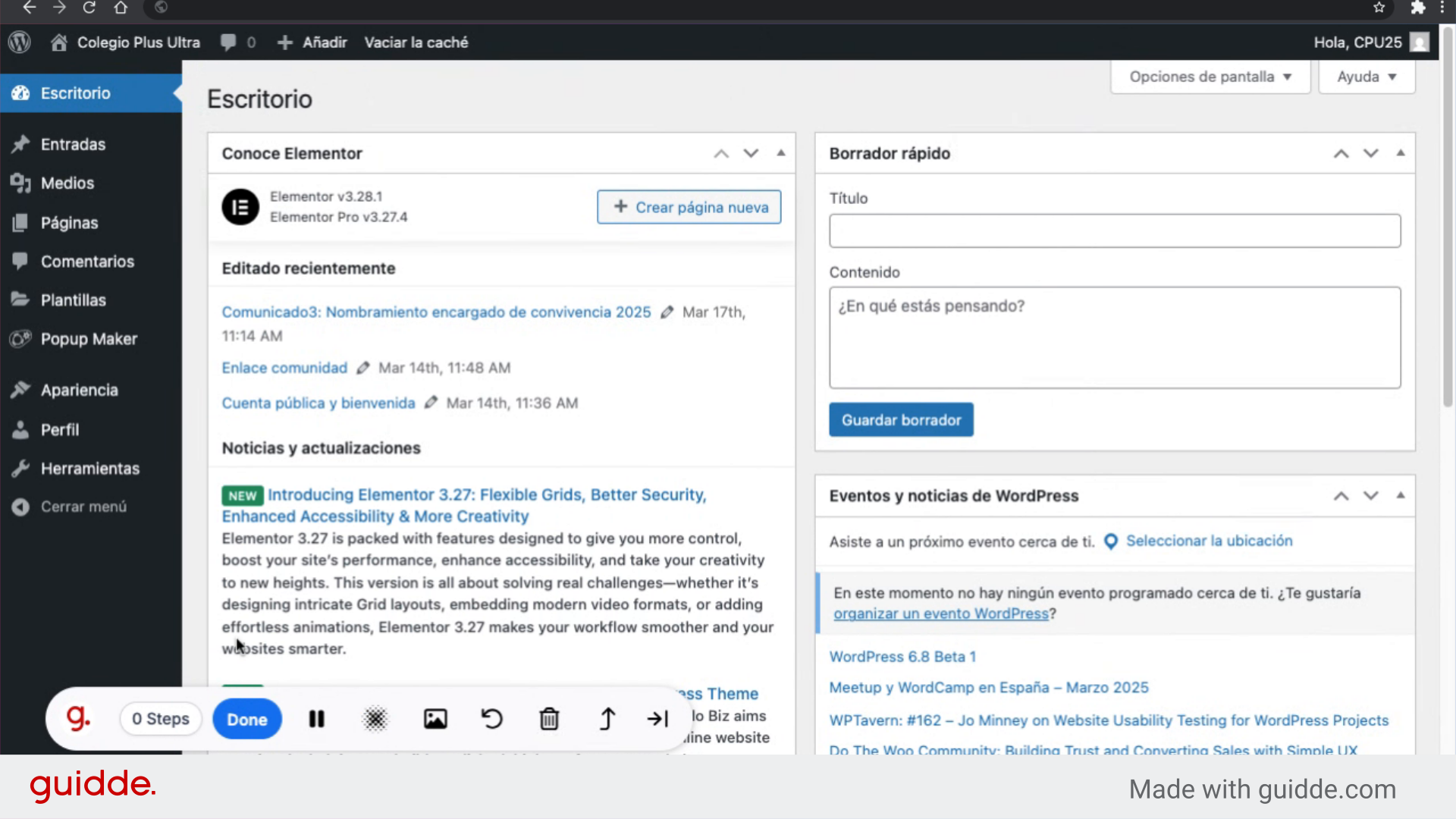Open the comments bubble in admin bar

tap(237, 42)
